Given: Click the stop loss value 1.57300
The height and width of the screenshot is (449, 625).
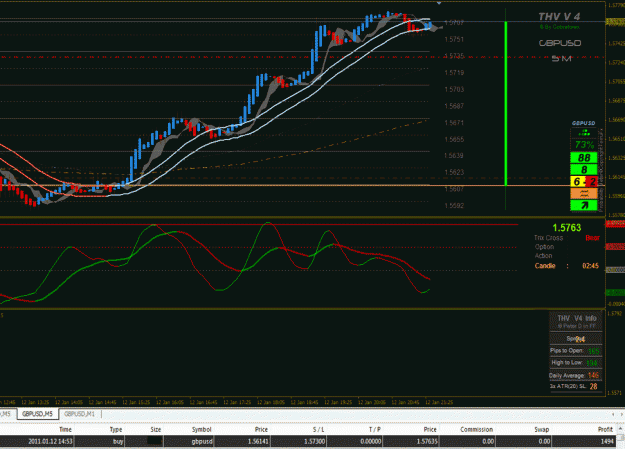Looking at the screenshot, I should pyautogui.click(x=315, y=441).
